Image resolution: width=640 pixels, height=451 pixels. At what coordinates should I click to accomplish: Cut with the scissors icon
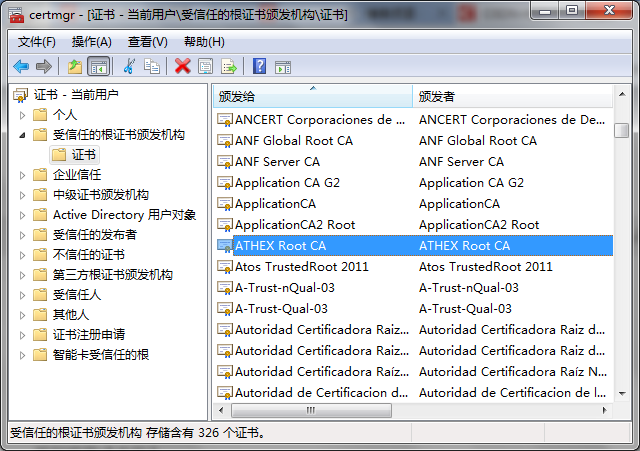[129, 66]
